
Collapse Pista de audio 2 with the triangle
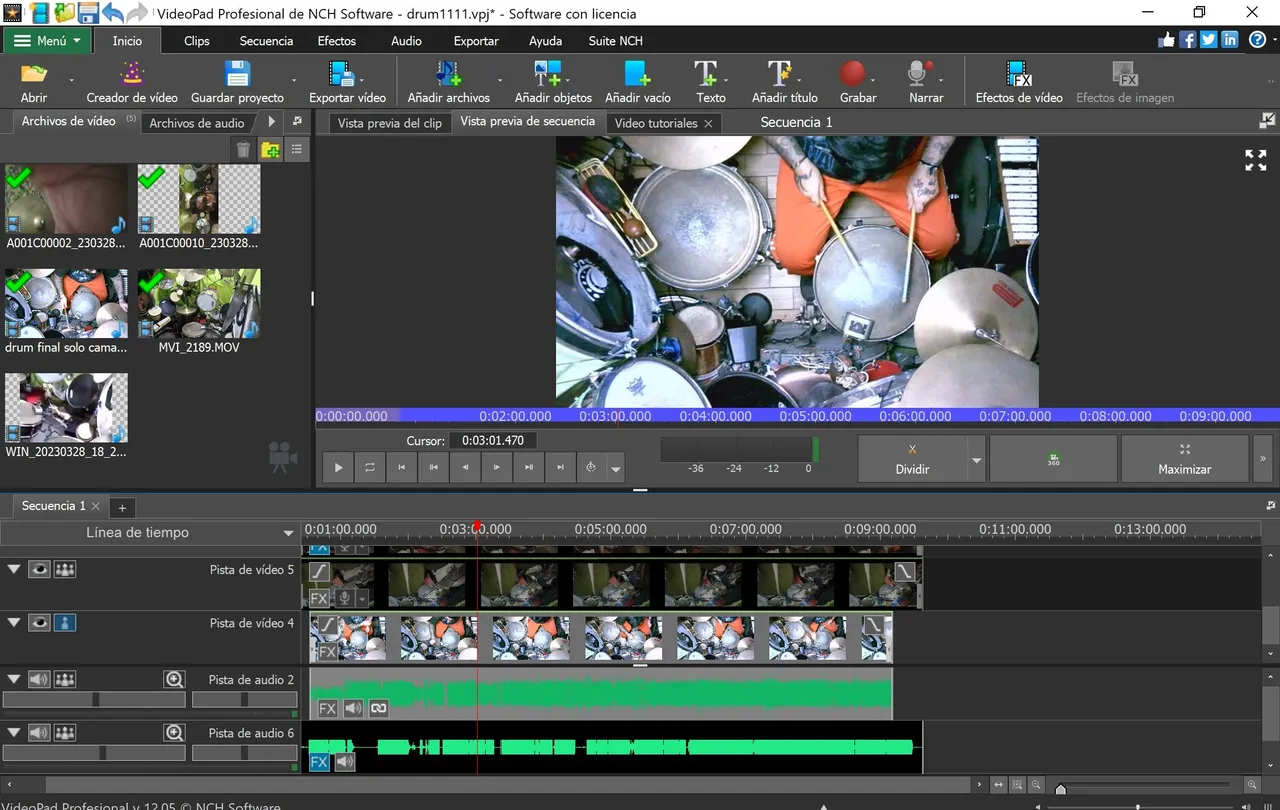click(14, 679)
